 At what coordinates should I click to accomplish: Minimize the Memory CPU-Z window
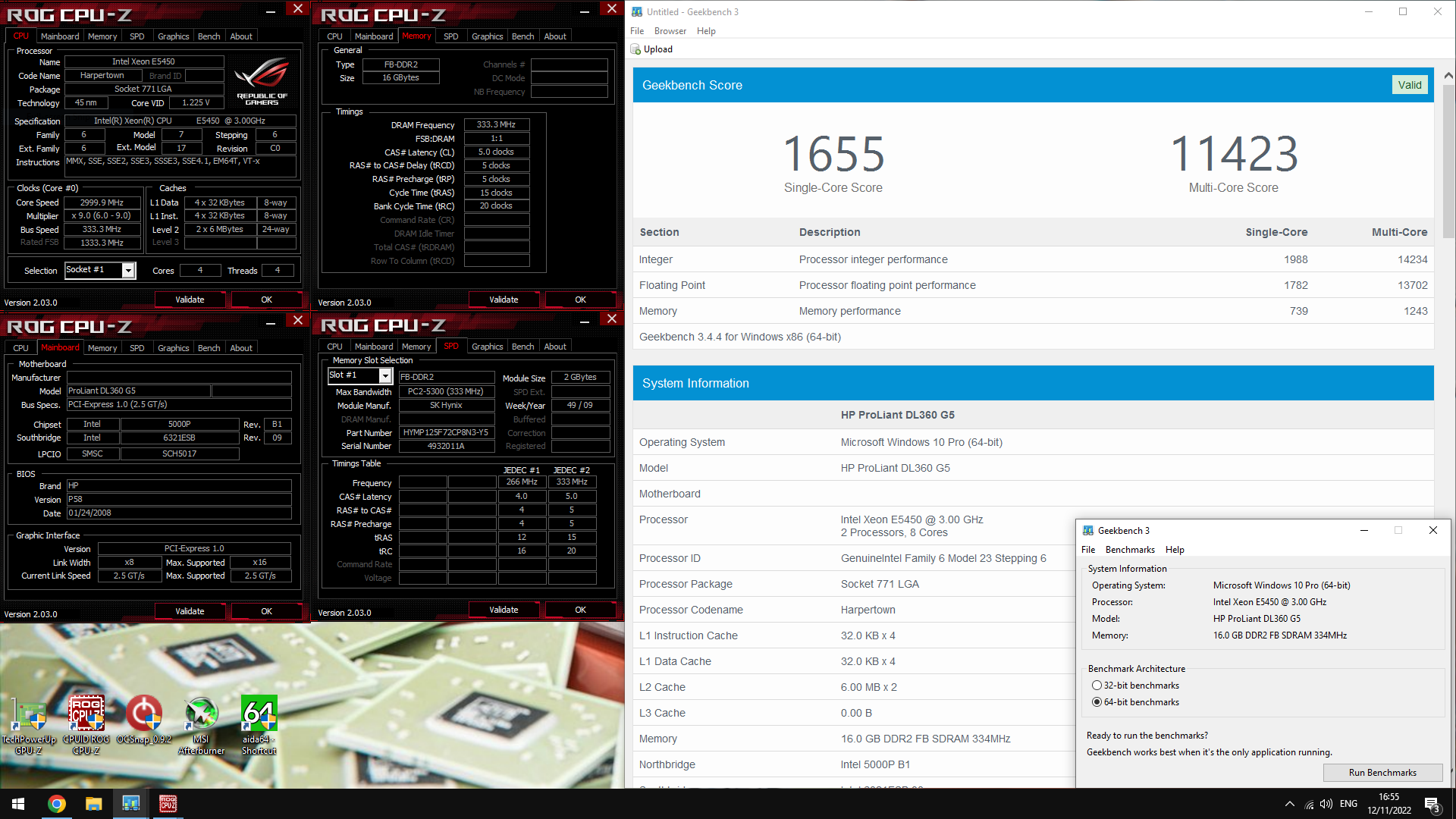tap(584, 11)
